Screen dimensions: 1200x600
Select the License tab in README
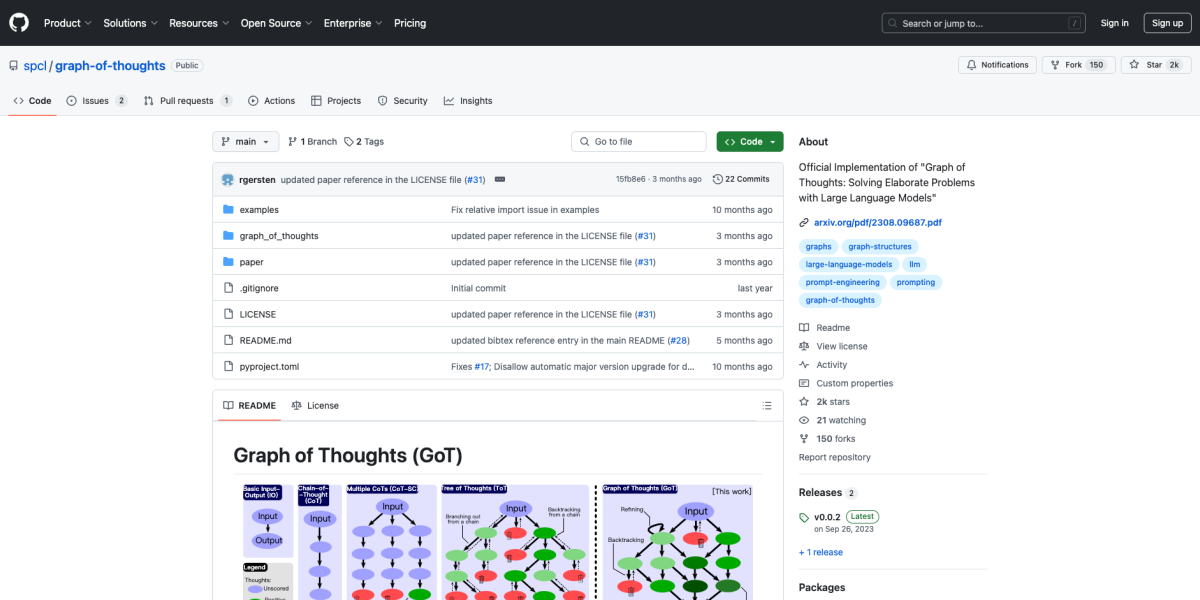pos(315,406)
